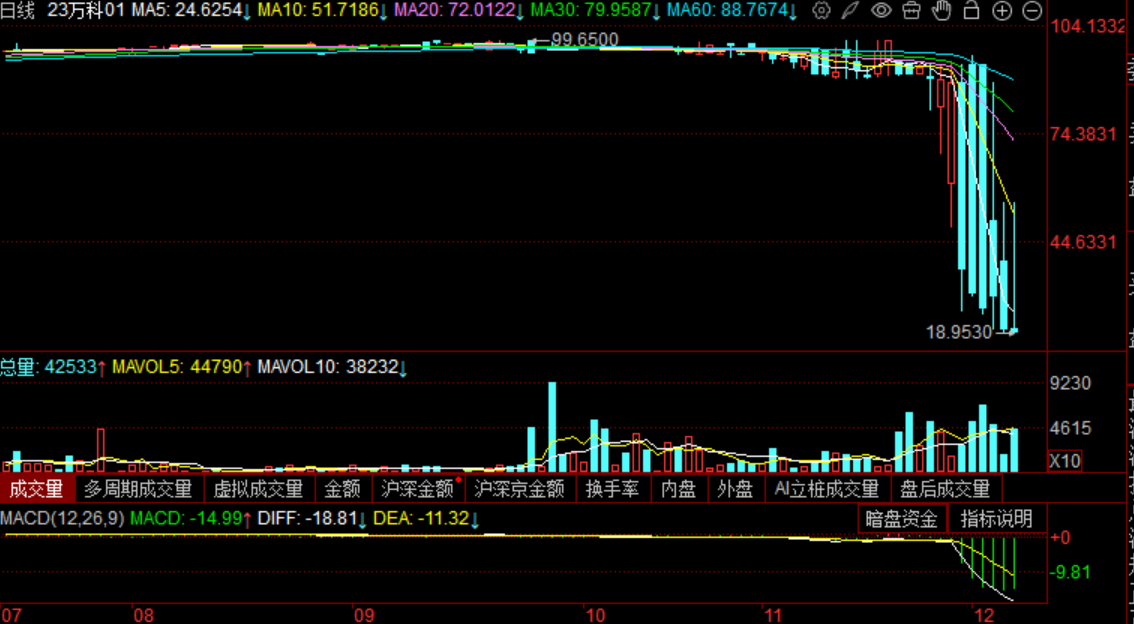This screenshot has height=624, width=1134.
Task: Click the MACD(12,26,9) indicator label
Action: pos(62,518)
